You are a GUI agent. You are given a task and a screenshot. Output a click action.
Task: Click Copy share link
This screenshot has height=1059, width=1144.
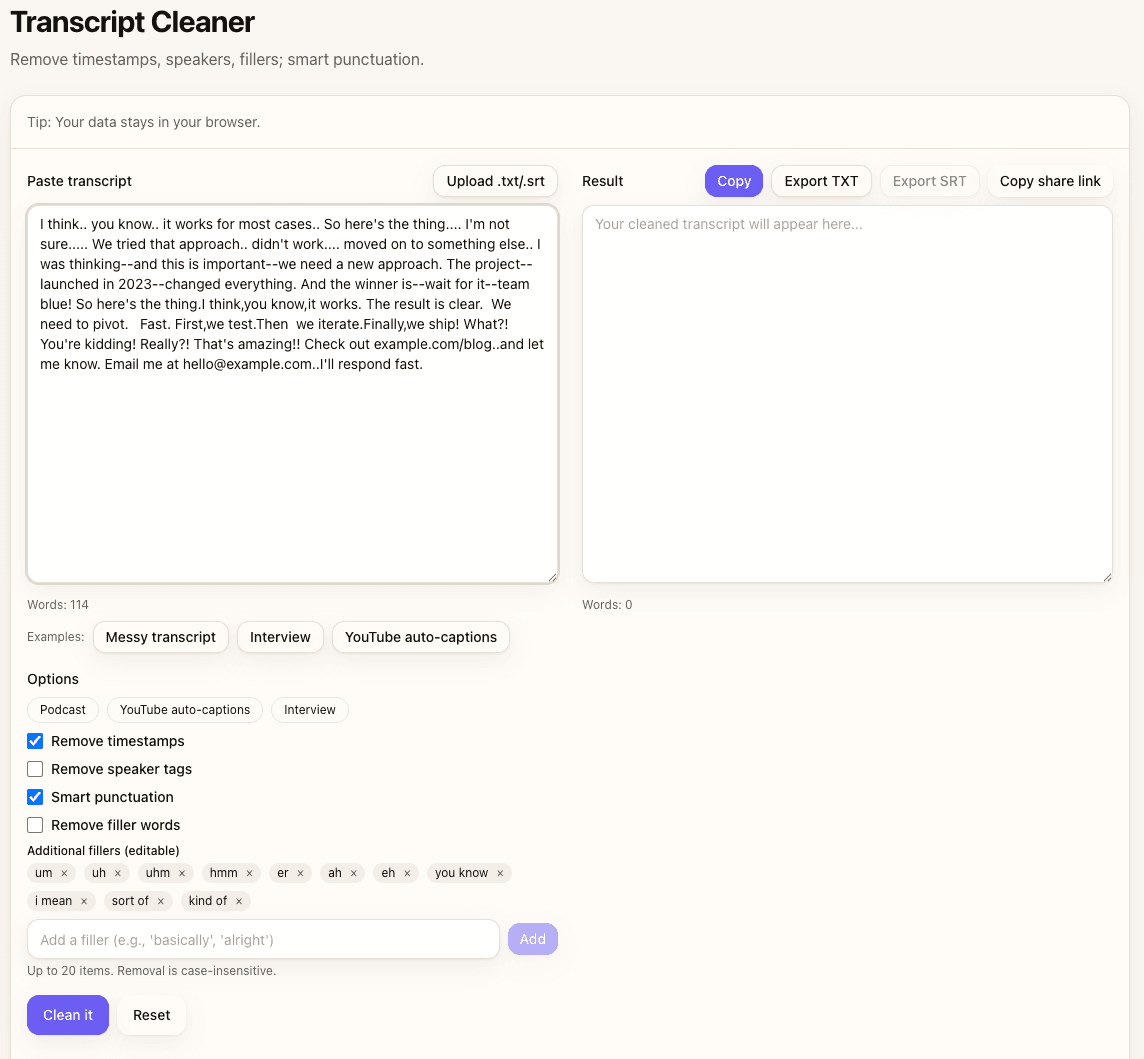point(1050,181)
